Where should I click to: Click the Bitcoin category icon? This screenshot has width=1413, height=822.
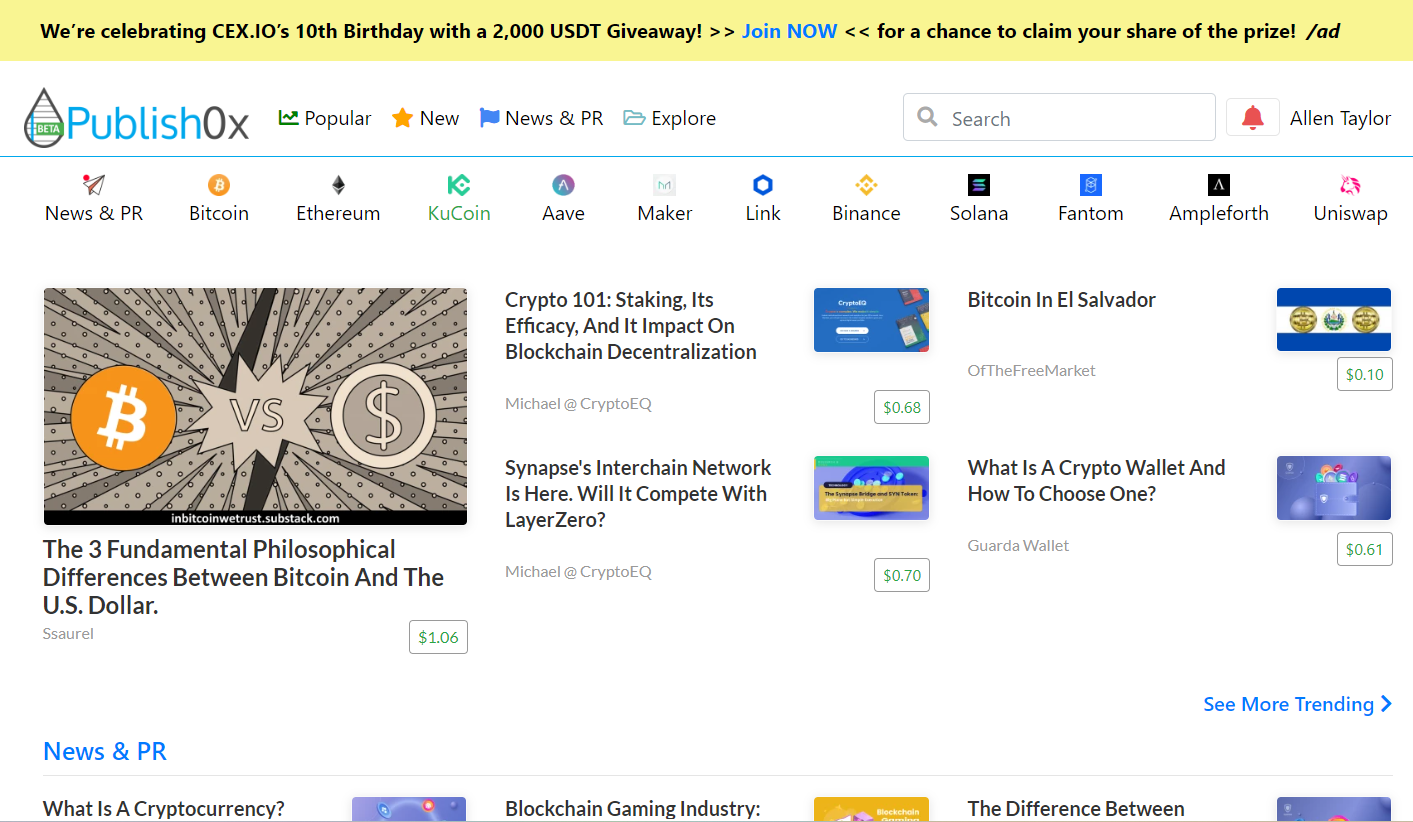[219, 185]
